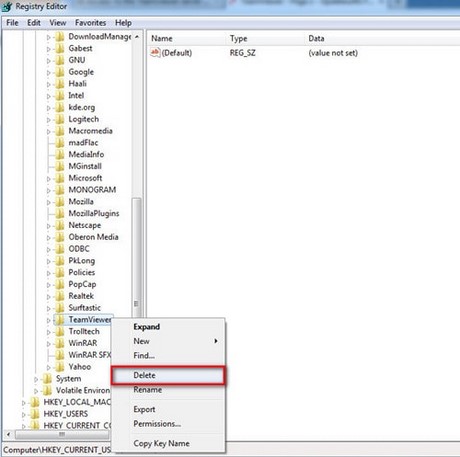Click the kde.org folder icon

coord(60,107)
